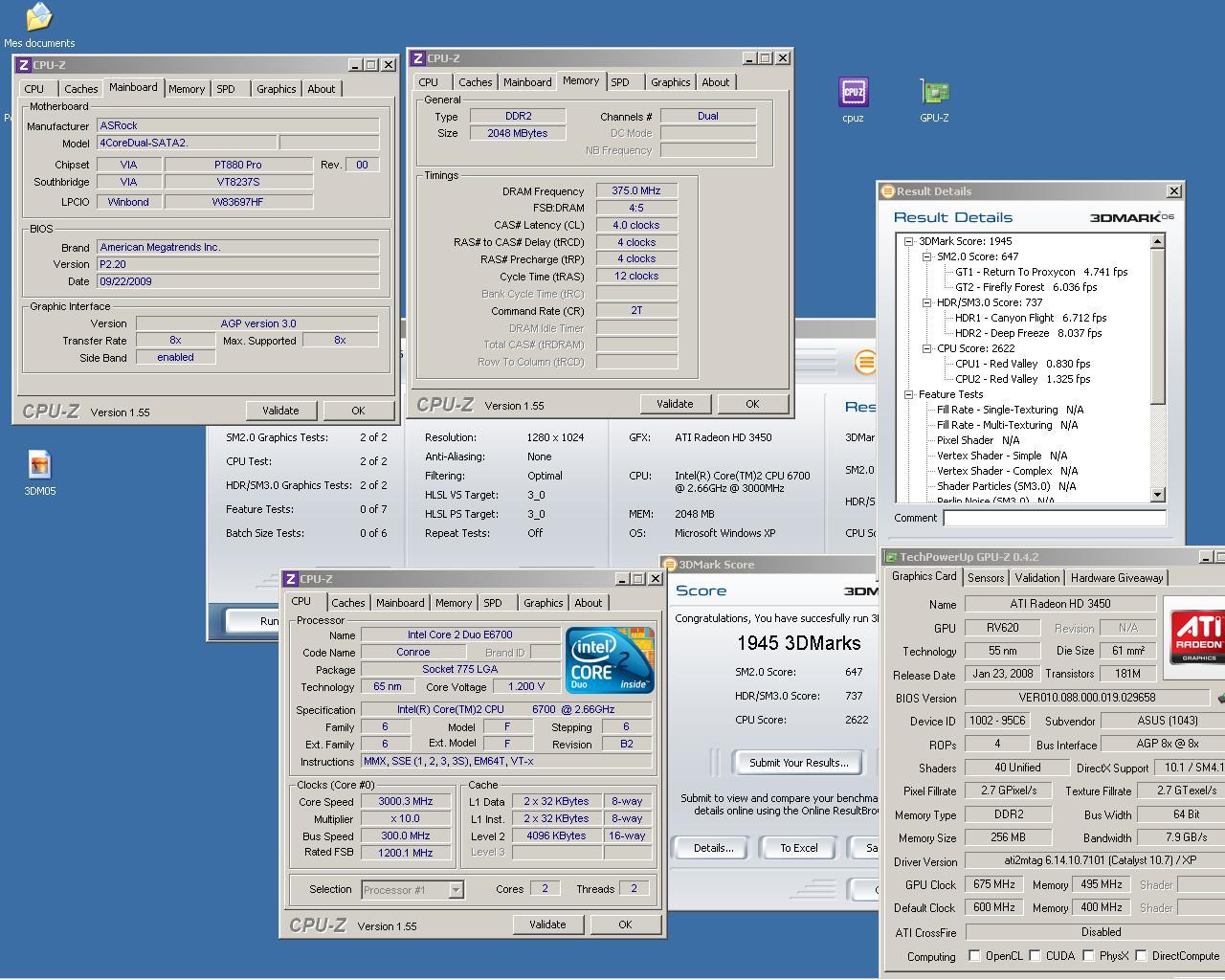
Task: Click Validate in Memory CPU-Z window
Action: pos(675,404)
